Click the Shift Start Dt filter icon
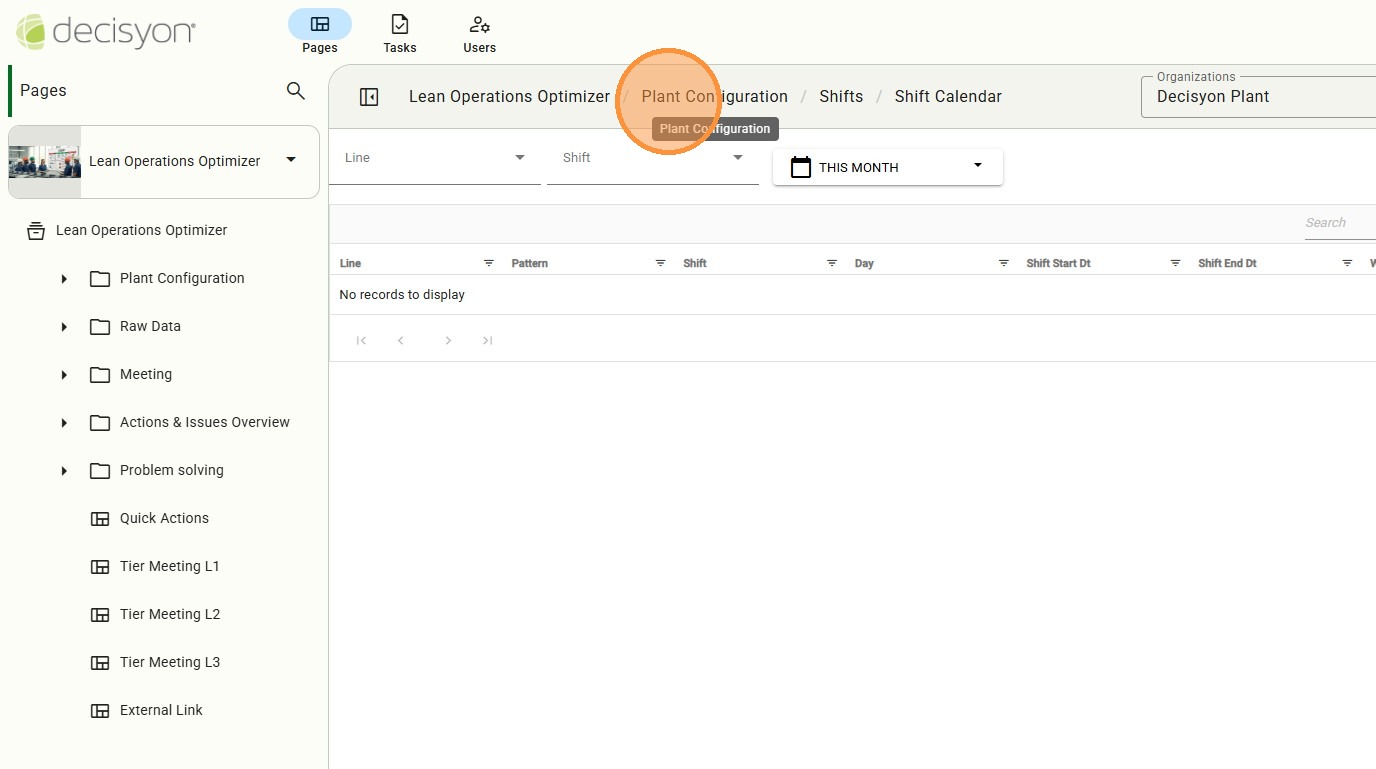The image size is (1376, 769). (x=1176, y=263)
